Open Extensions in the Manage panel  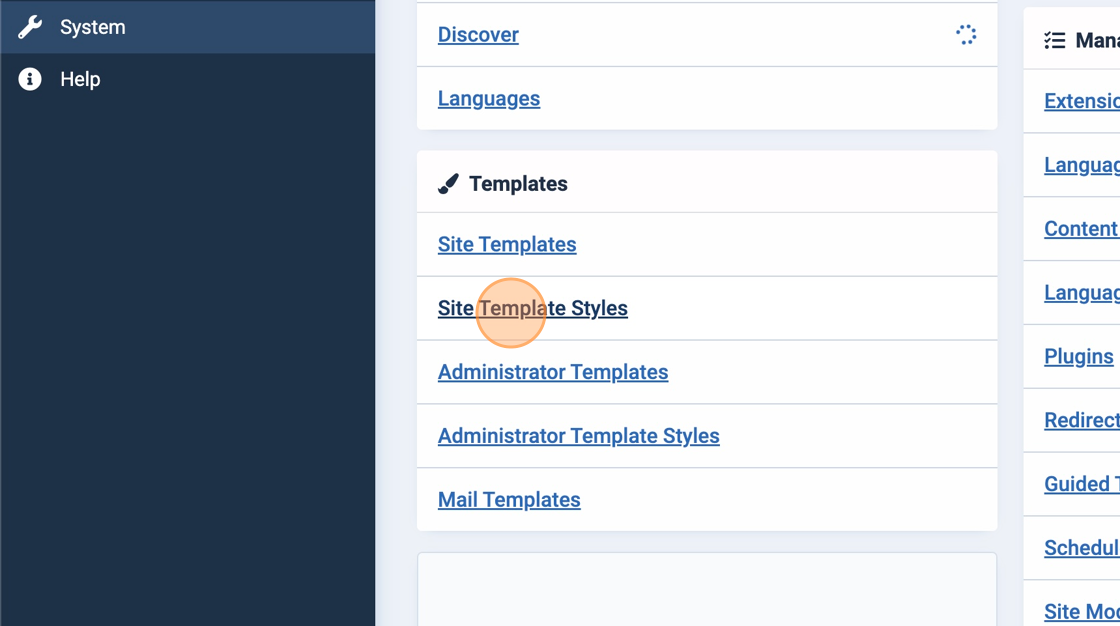point(1081,102)
